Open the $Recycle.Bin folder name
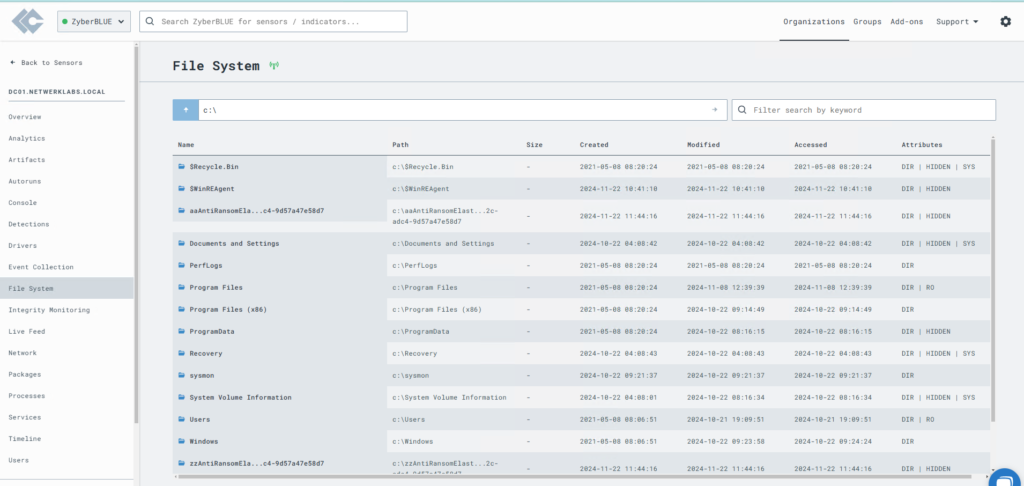Image resolution: width=1024 pixels, height=486 pixels. click(x=214, y=167)
